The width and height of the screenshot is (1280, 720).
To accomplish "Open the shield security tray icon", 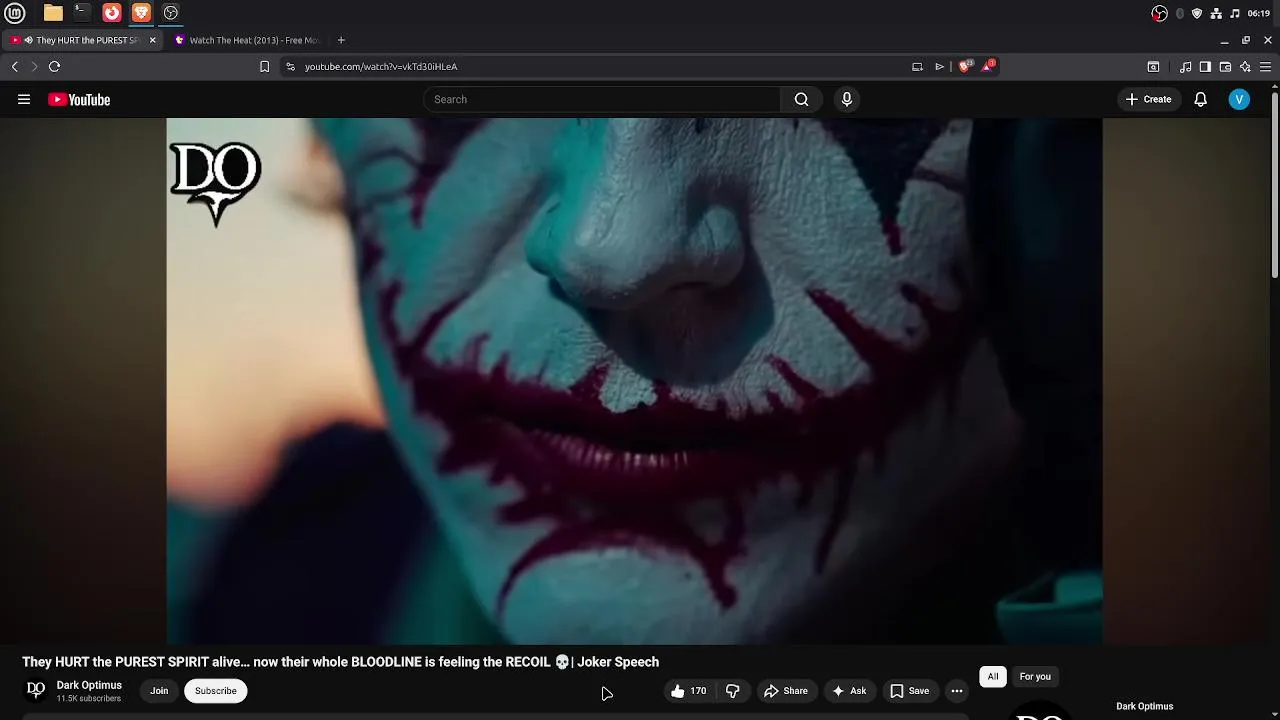I will pyautogui.click(x=1197, y=13).
